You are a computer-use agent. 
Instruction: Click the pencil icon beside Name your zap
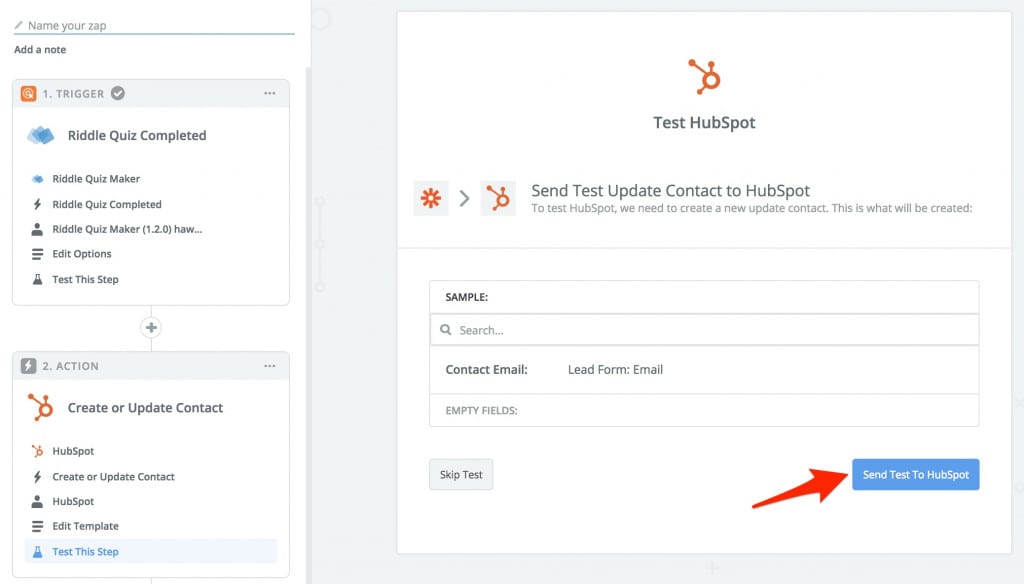click(x=18, y=25)
